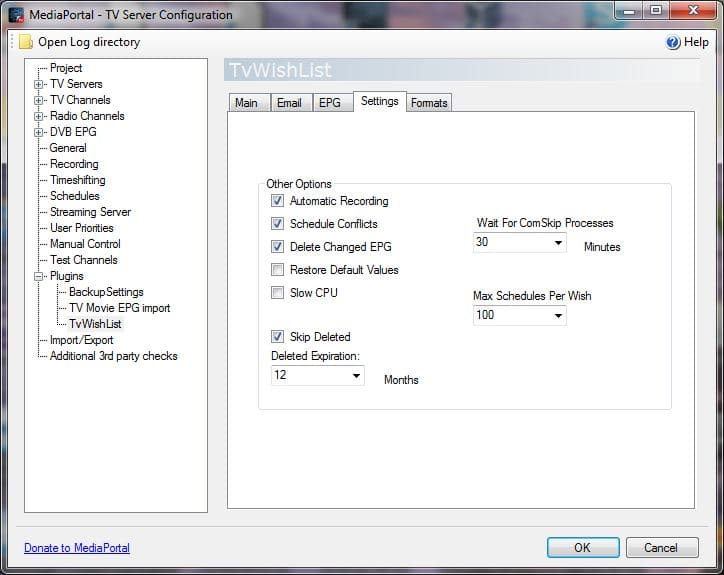The height and width of the screenshot is (575, 724).
Task: Click the Open Log directory label
Action: pos(89,42)
